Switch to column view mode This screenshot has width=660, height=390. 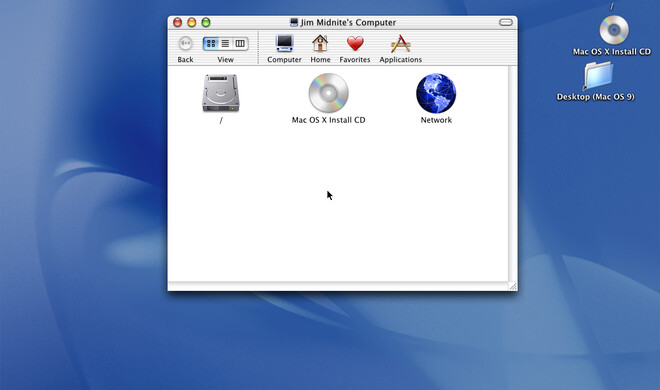[x=240, y=43]
